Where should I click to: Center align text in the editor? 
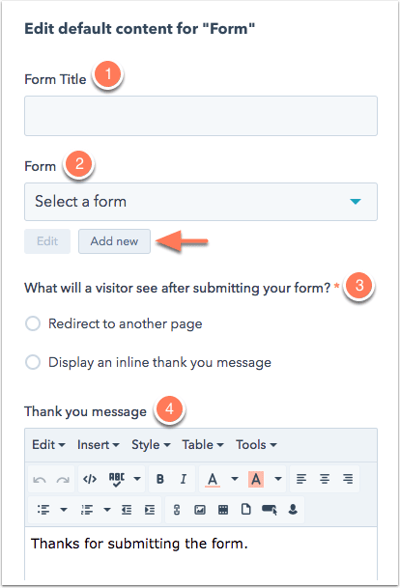coord(325,479)
